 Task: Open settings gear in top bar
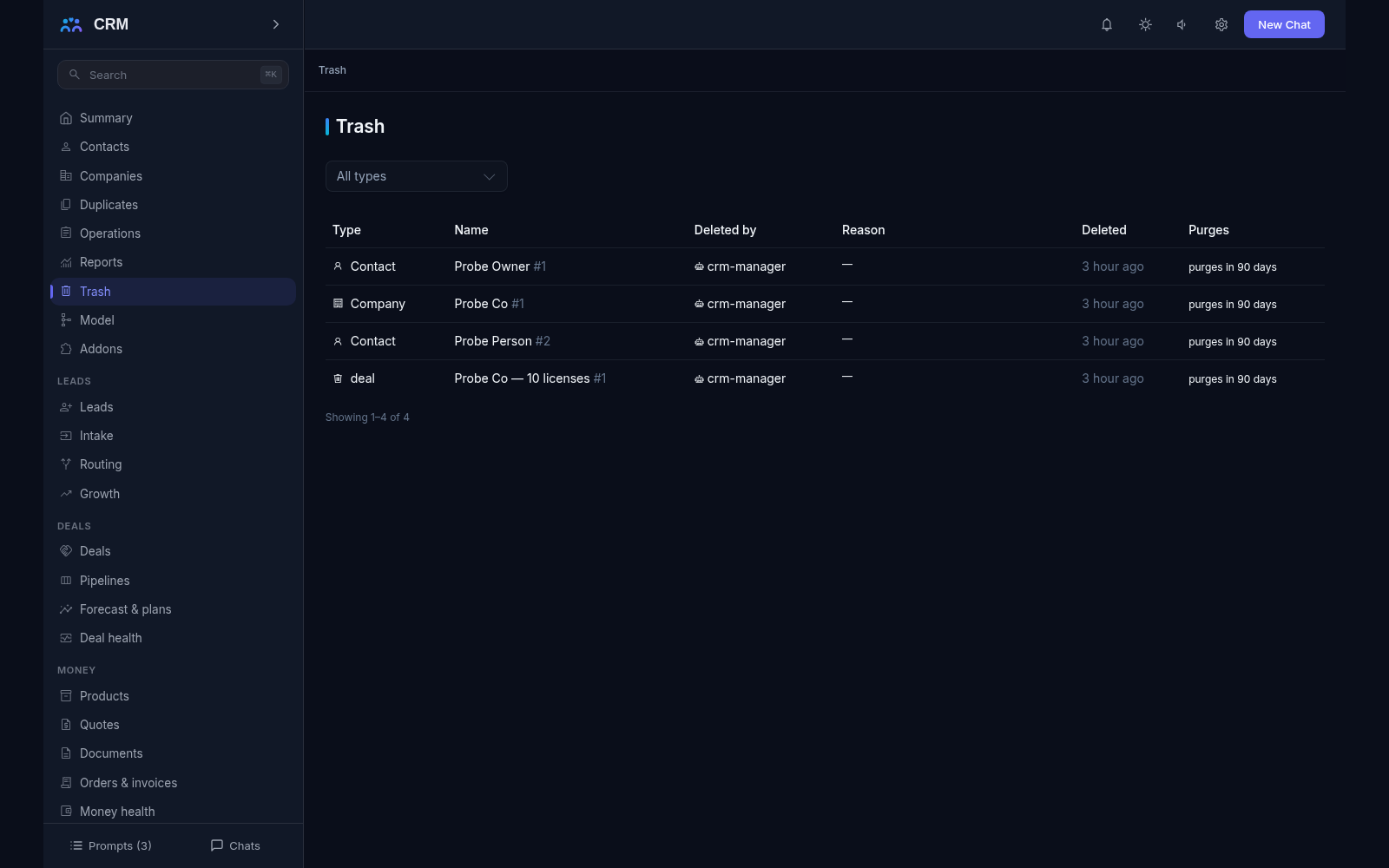tap(1221, 24)
